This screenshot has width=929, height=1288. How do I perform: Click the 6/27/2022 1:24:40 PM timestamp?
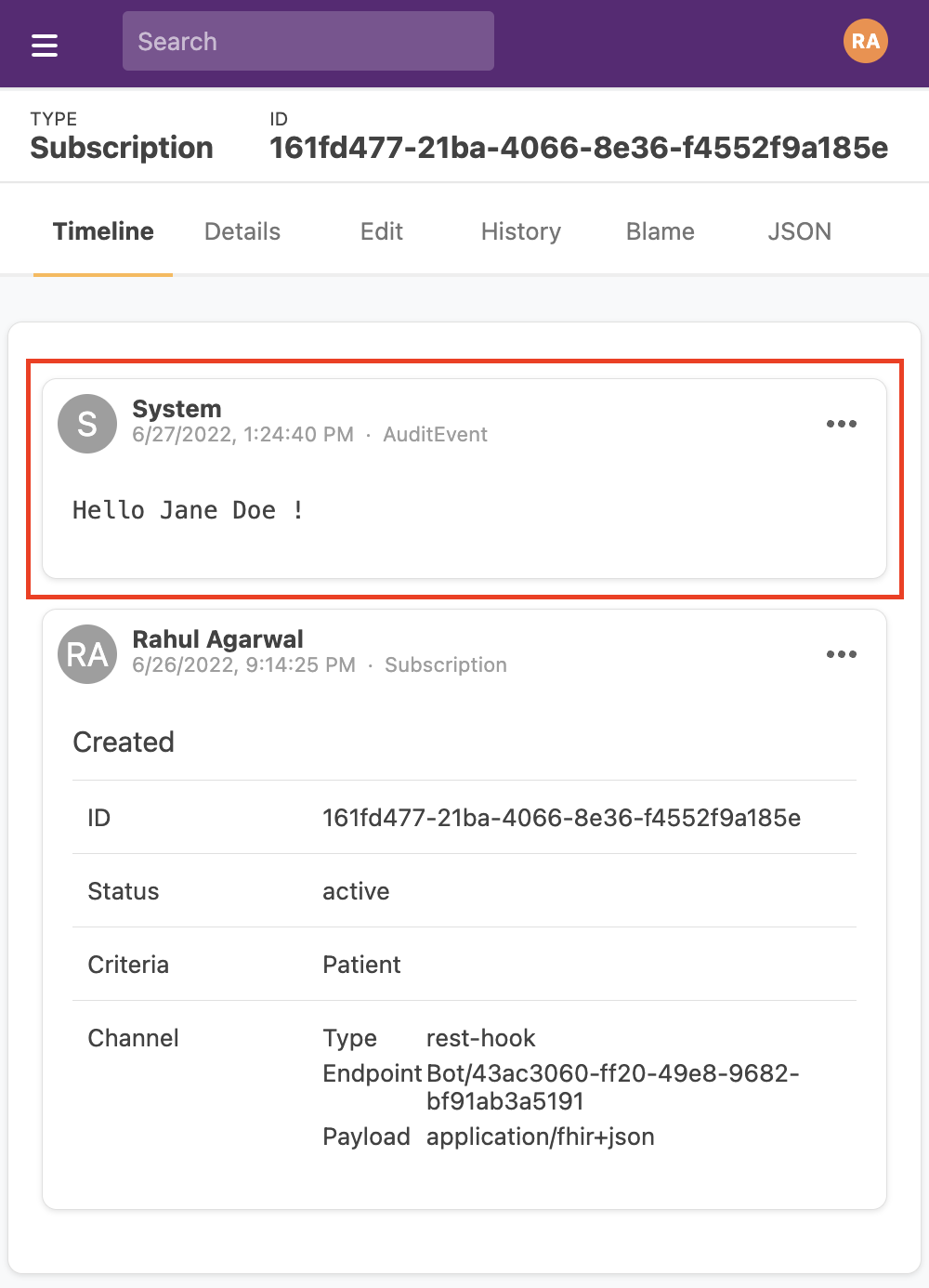tap(242, 435)
